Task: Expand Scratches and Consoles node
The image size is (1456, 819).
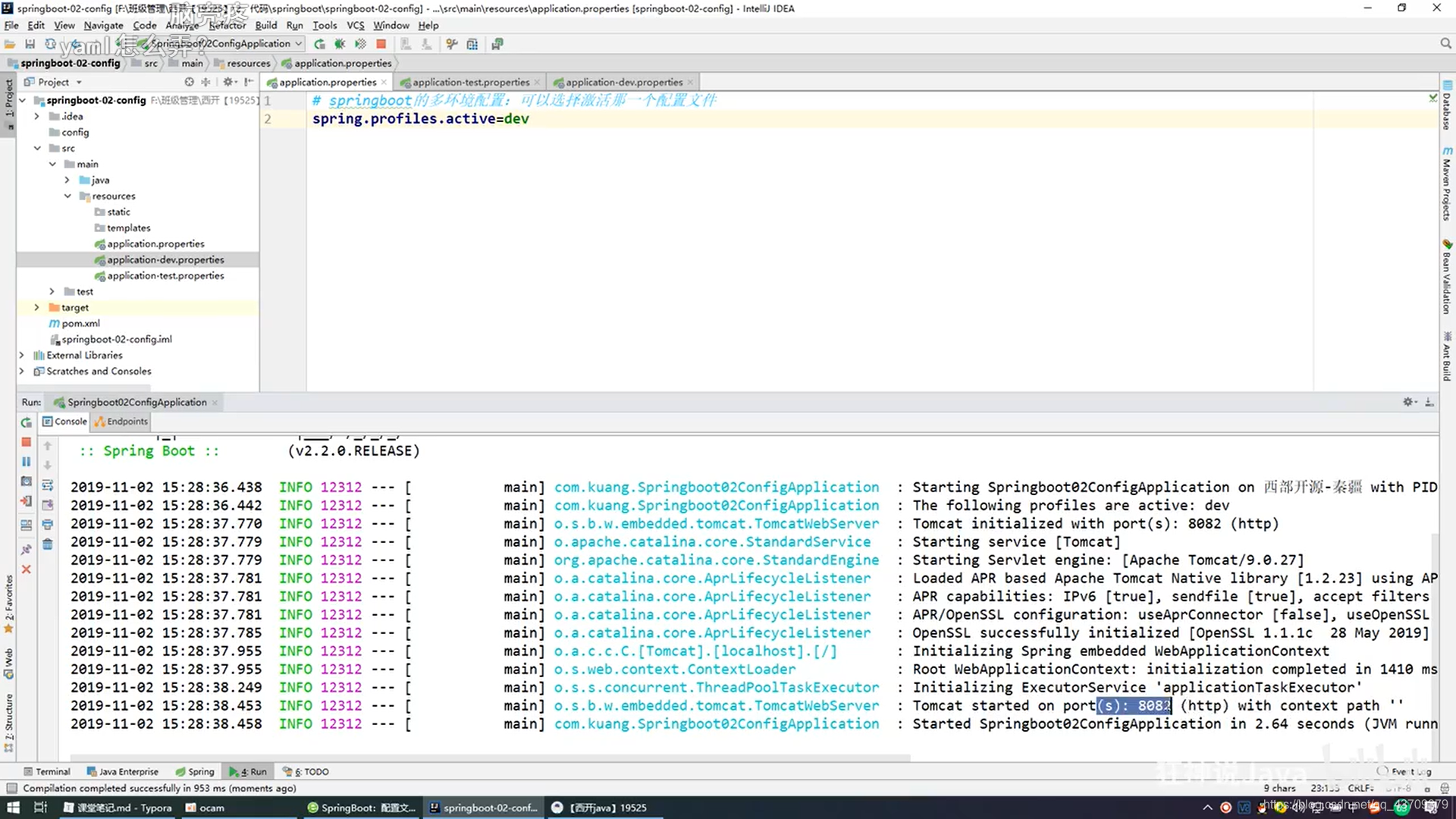Action: [22, 371]
